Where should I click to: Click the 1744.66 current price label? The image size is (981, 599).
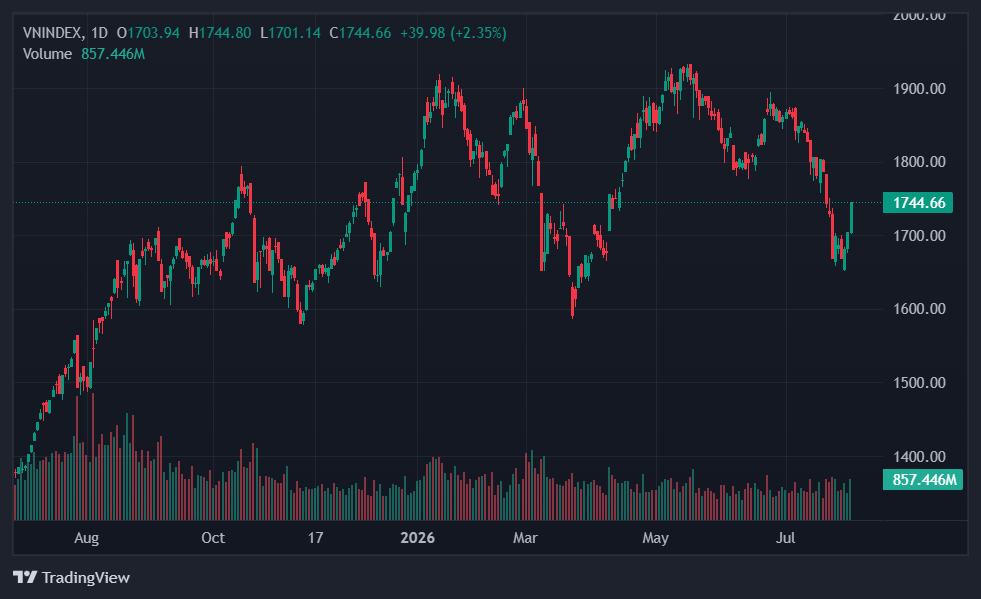(918, 203)
